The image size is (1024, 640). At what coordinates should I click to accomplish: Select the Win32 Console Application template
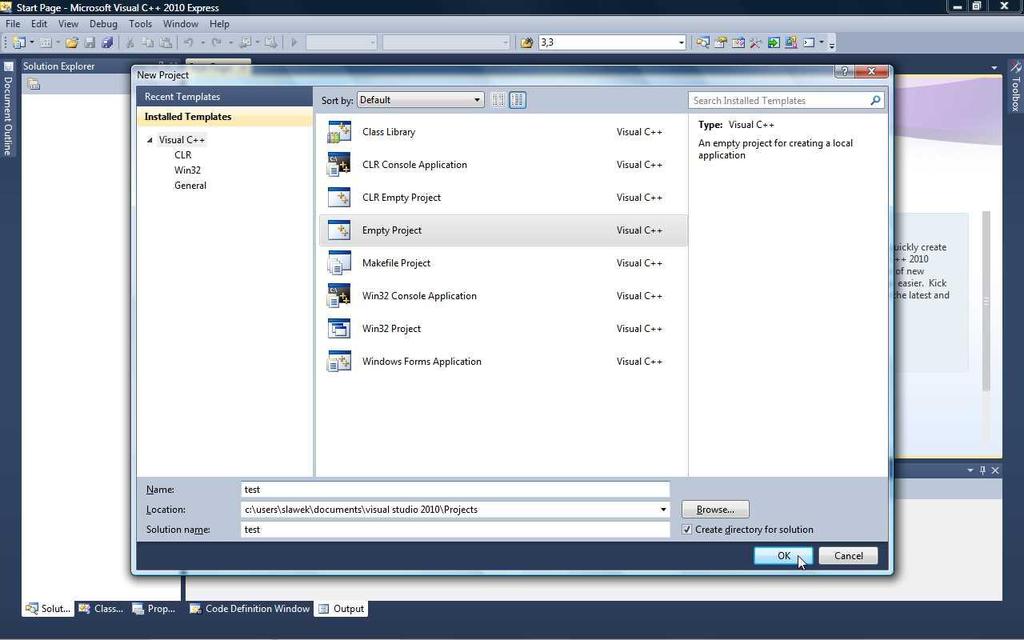pyautogui.click(x=503, y=296)
